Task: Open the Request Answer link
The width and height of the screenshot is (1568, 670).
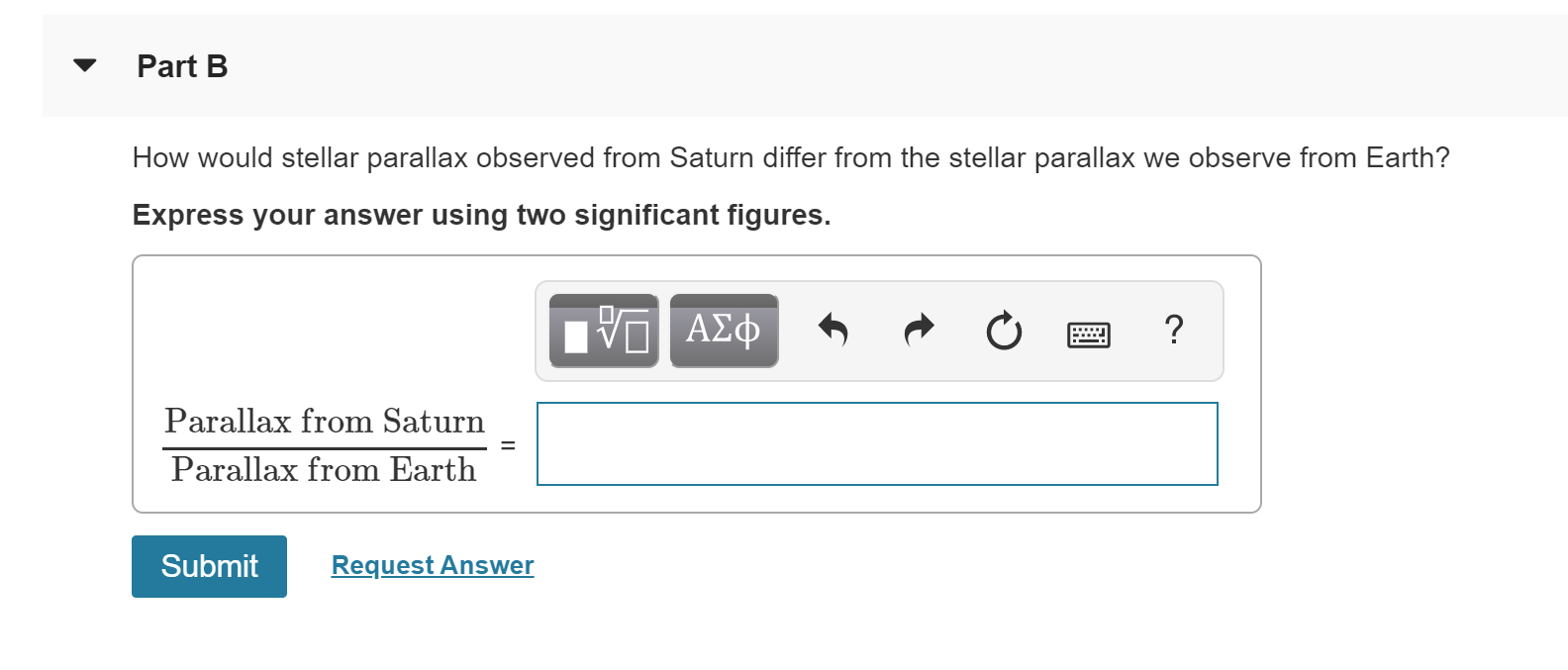Action: (x=432, y=565)
